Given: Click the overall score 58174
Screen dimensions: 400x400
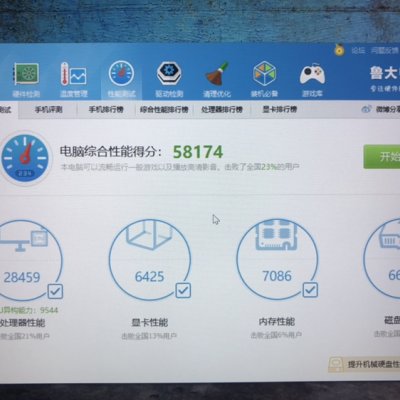Looking at the screenshot, I should 198,152.
